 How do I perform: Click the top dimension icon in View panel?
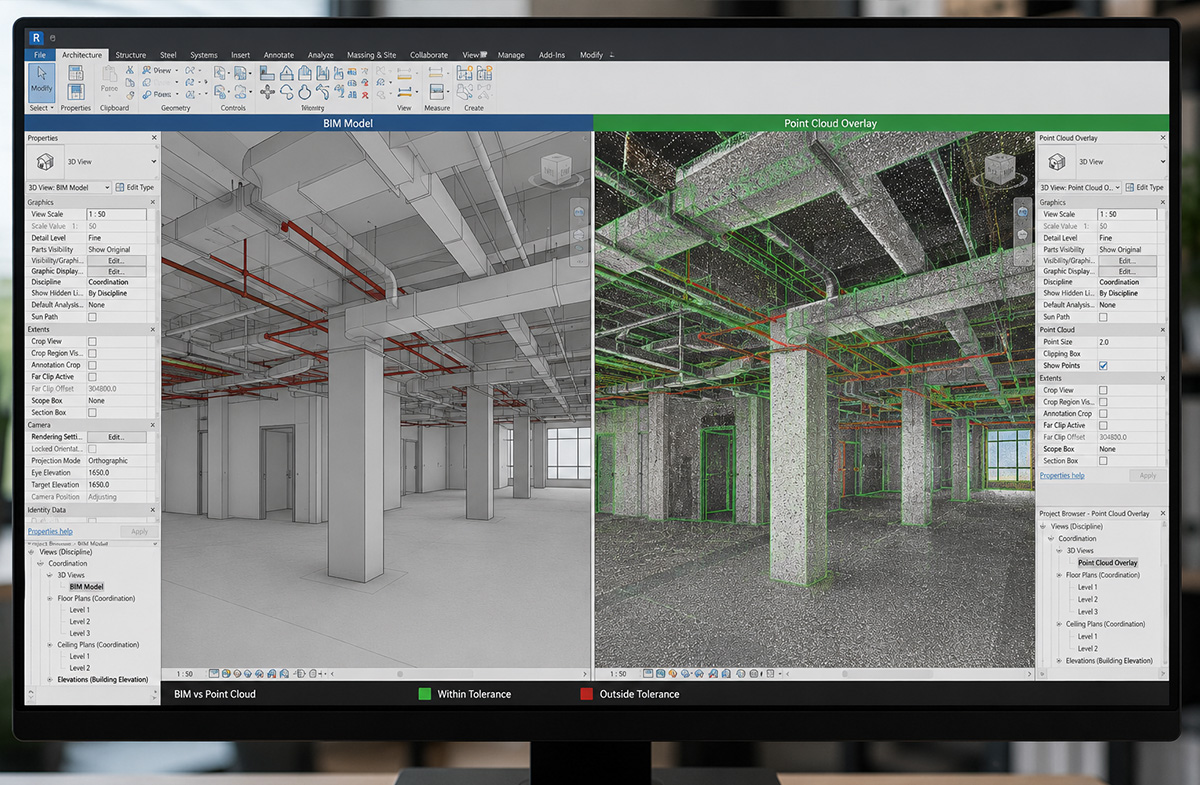tap(404, 74)
